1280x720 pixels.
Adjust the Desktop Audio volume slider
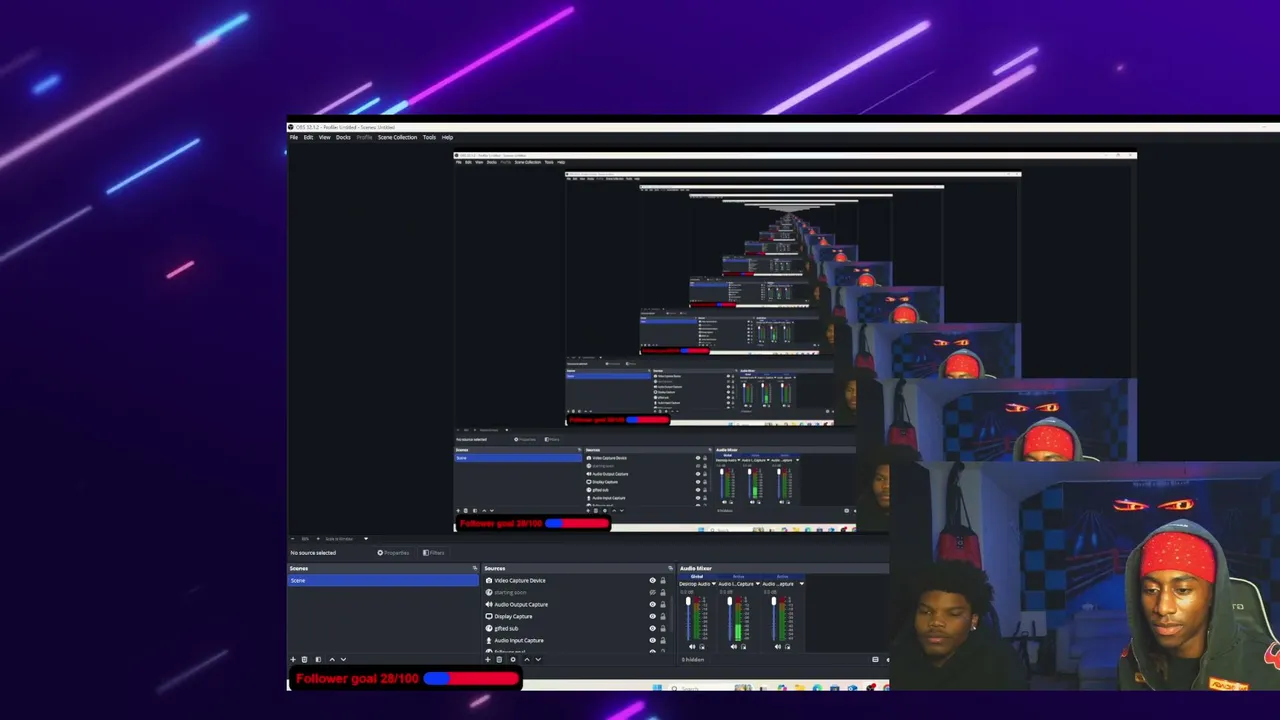point(688,616)
